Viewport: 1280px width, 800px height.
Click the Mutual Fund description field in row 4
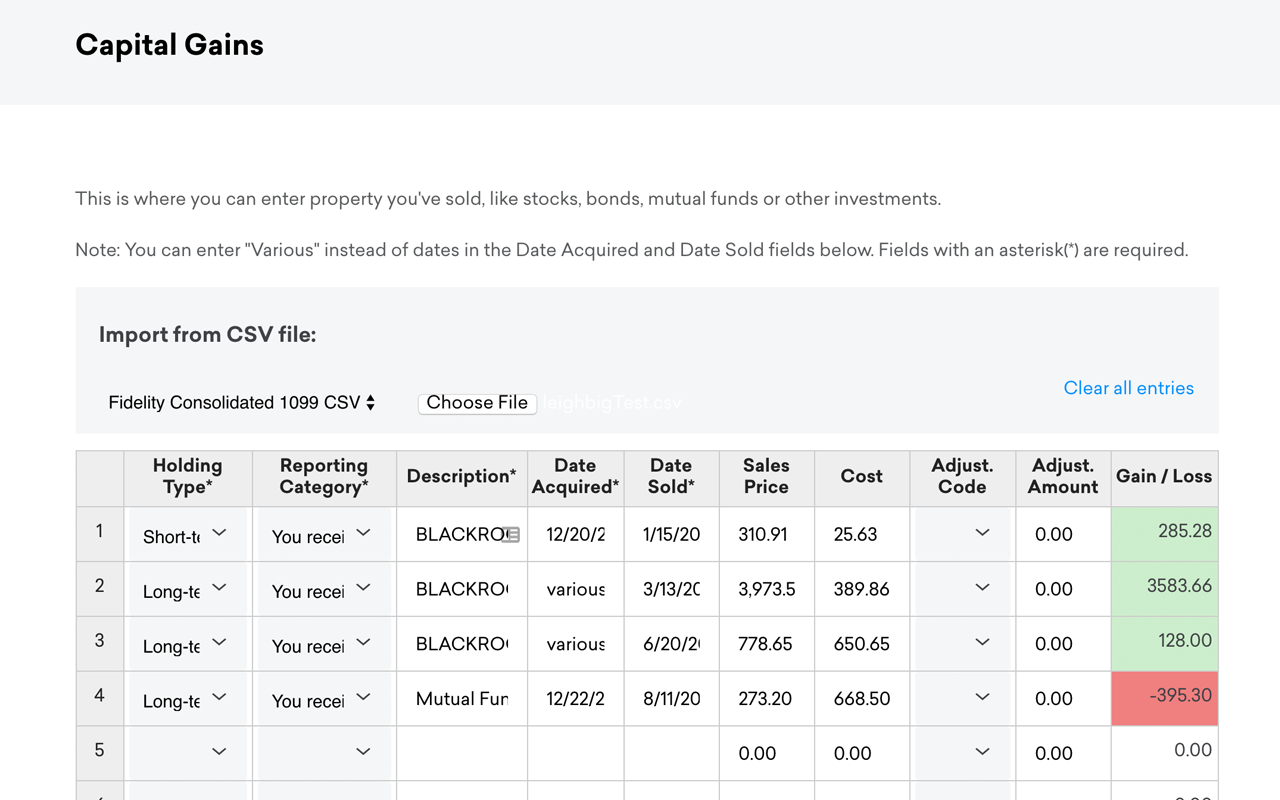(462, 699)
